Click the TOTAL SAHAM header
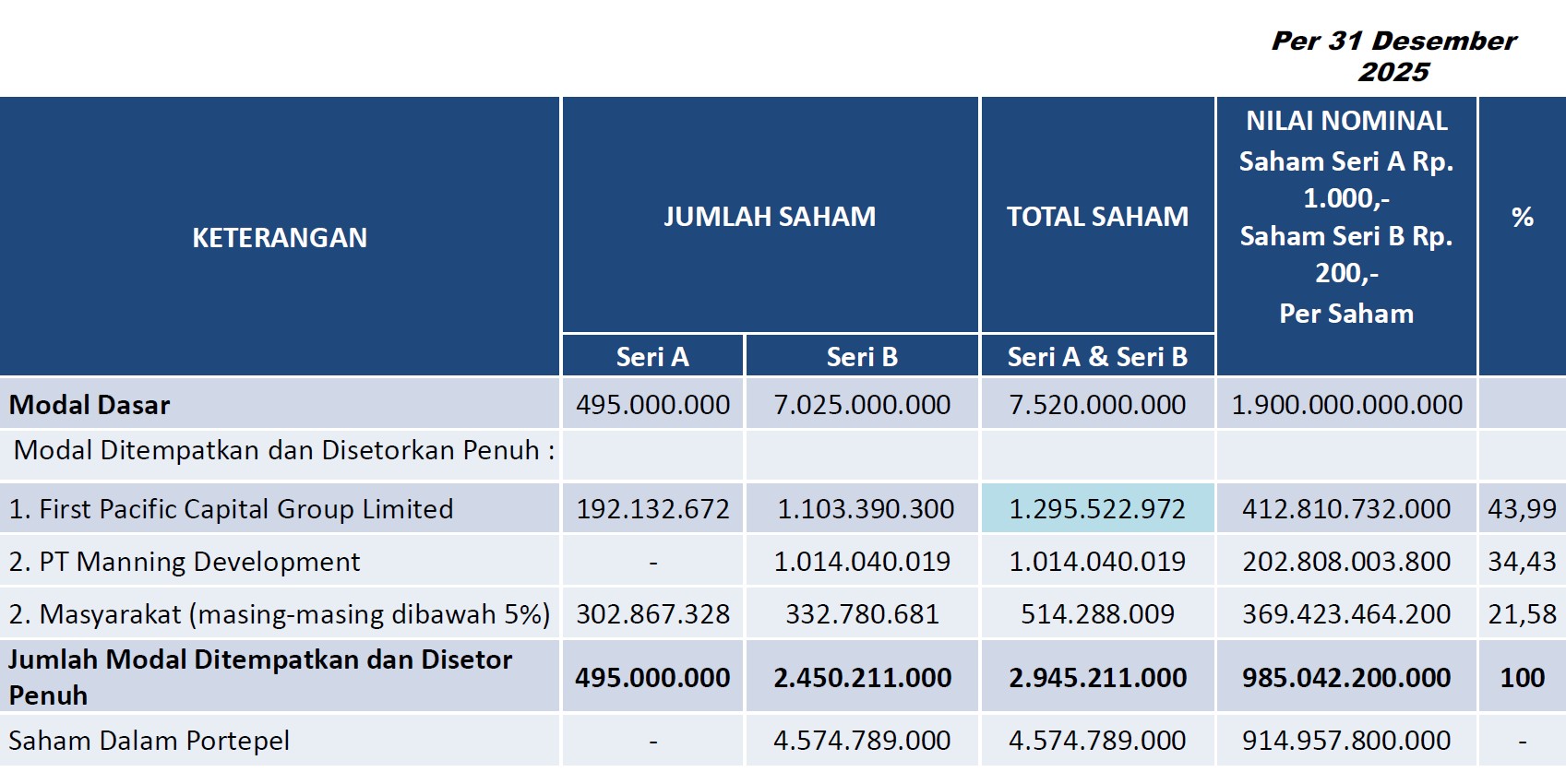The width and height of the screenshot is (1566, 784). click(x=1097, y=215)
